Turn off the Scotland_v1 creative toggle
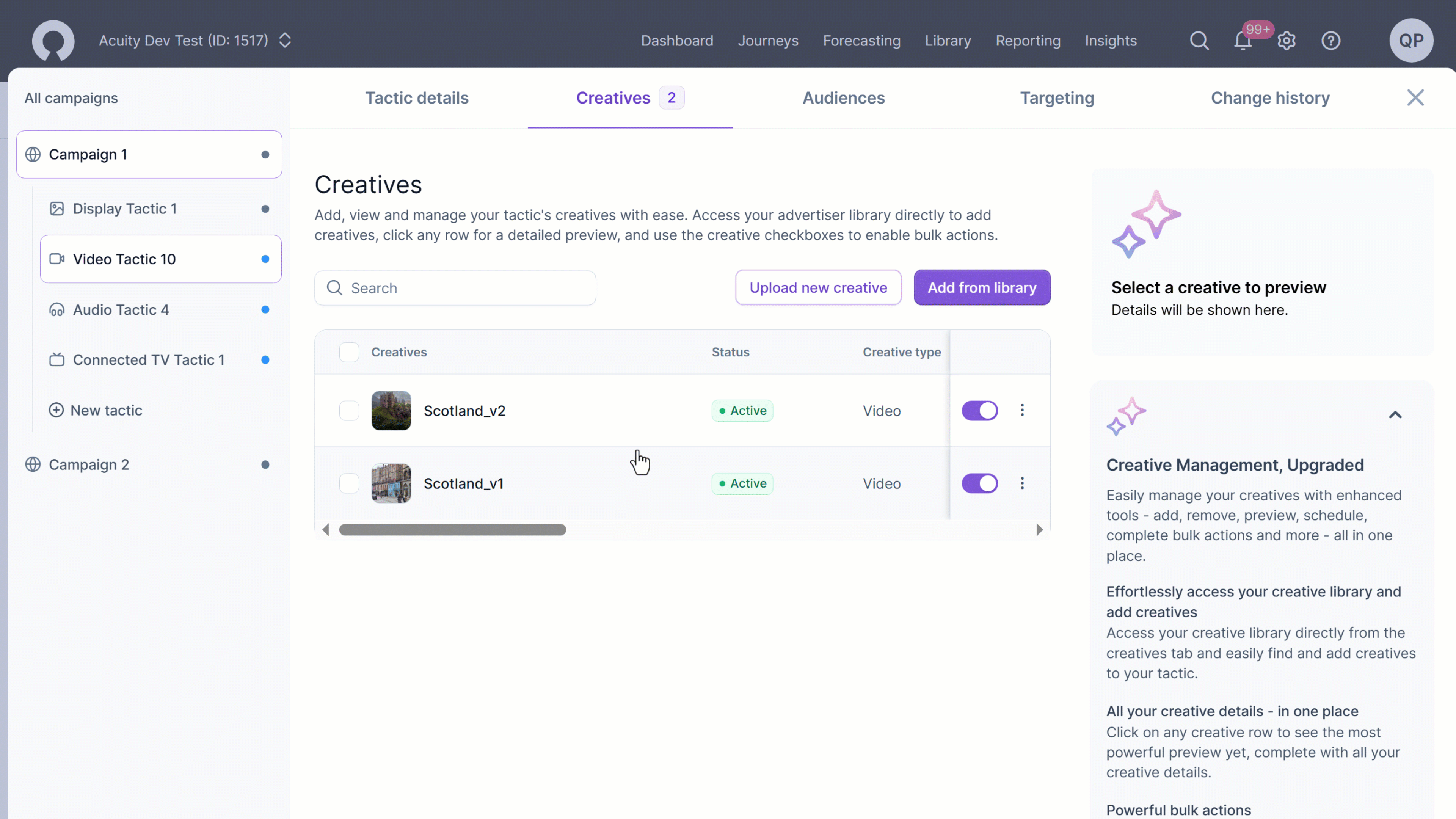This screenshot has width=1456, height=819. click(979, 483)
